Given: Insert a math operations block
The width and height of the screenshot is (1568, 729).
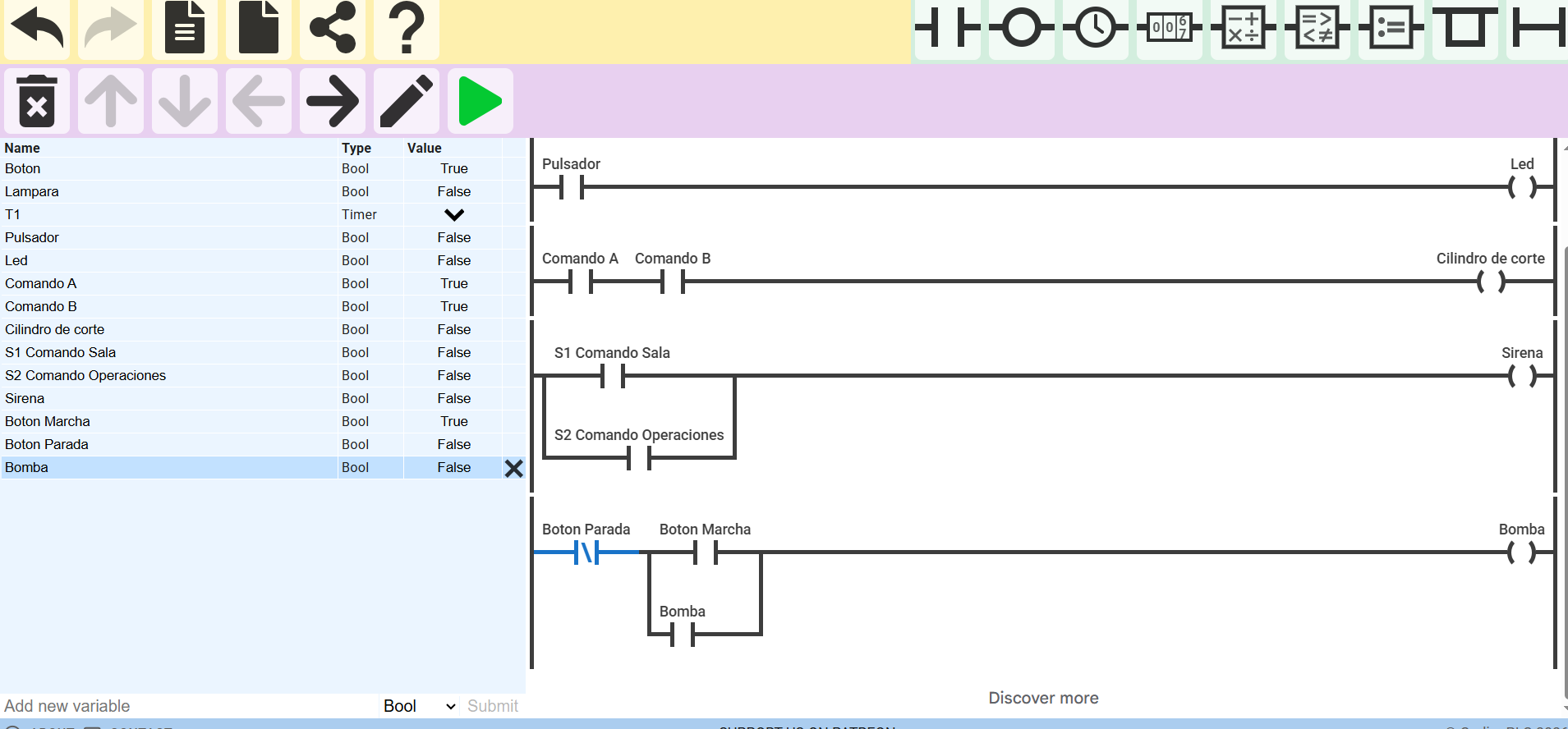Looking at the screenshot, I should click(x=1244, y=28).
